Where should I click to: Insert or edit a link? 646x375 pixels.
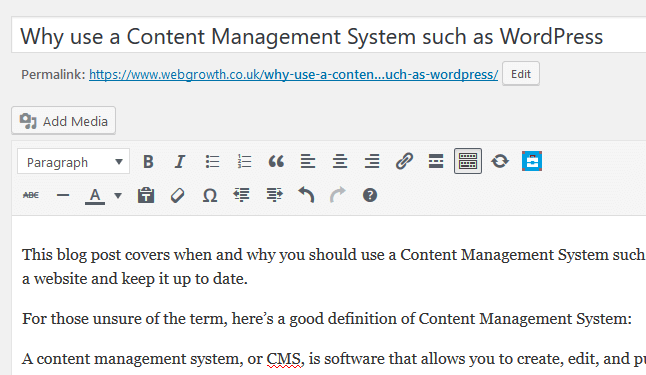point(404,162)
